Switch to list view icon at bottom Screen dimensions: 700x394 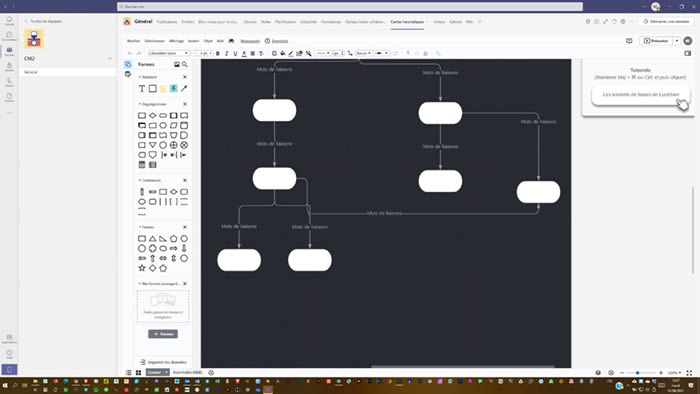pos(129,373)
